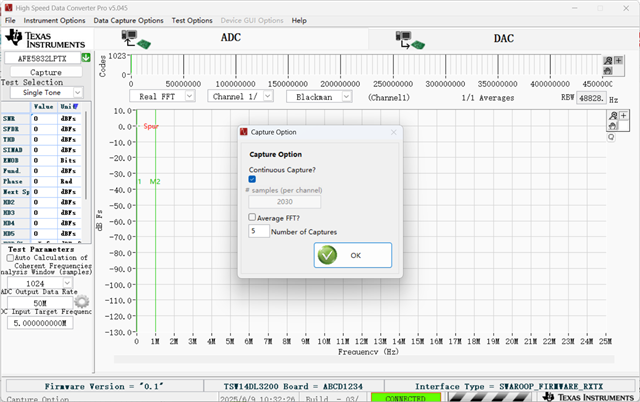Enable the Average FFT checkbox
The height and width of the screenshot is (402, 640).
(x=252, y=217)
